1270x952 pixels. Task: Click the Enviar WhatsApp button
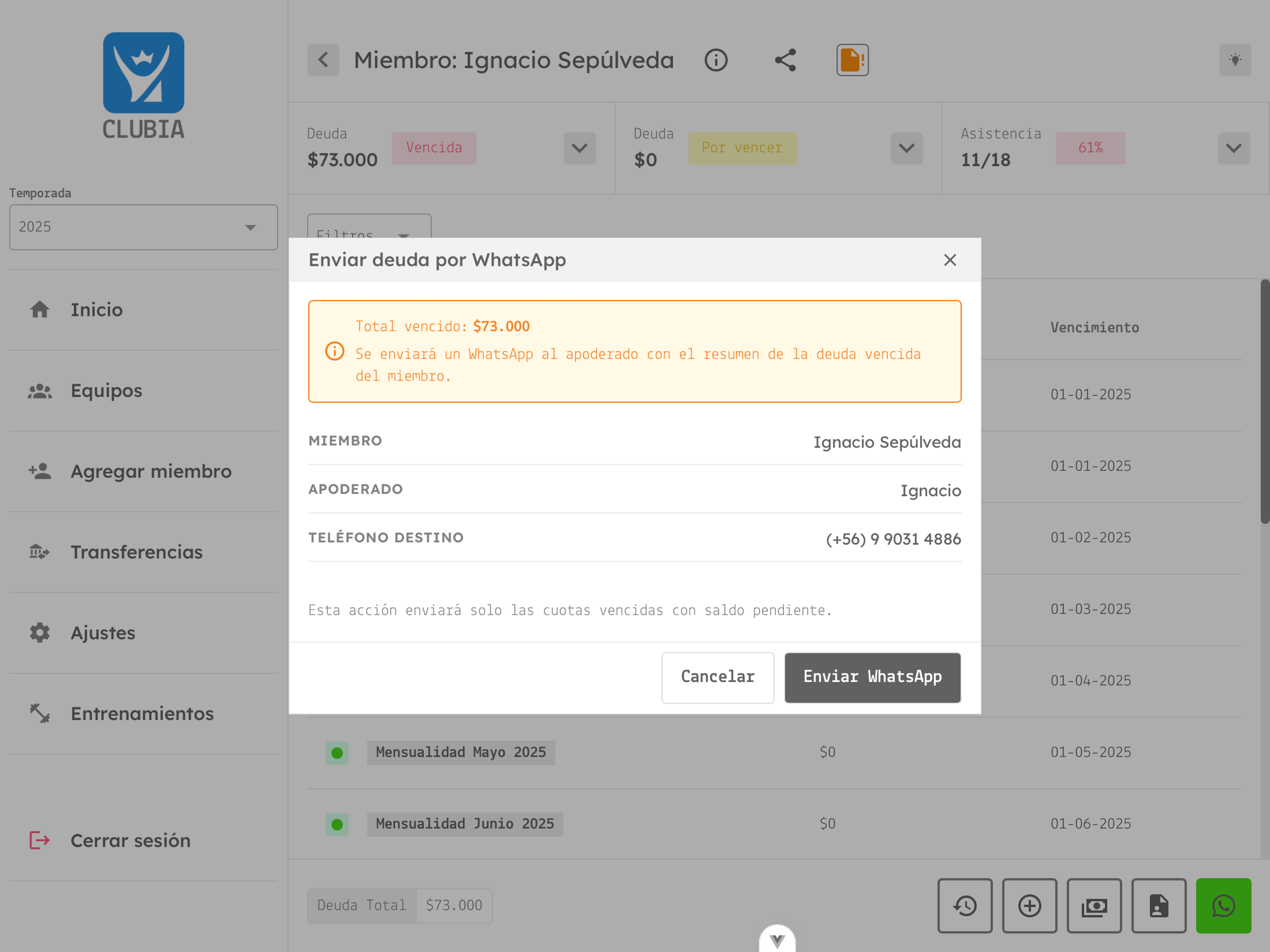pos(872,677)
